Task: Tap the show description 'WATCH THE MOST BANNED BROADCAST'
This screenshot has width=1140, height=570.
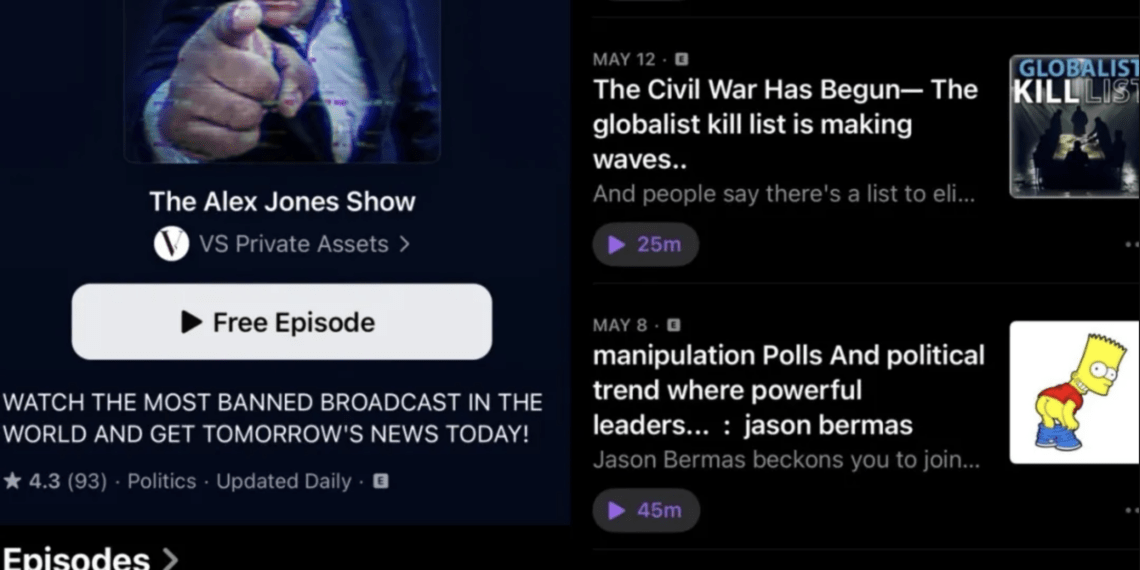Action: point(273,418)
